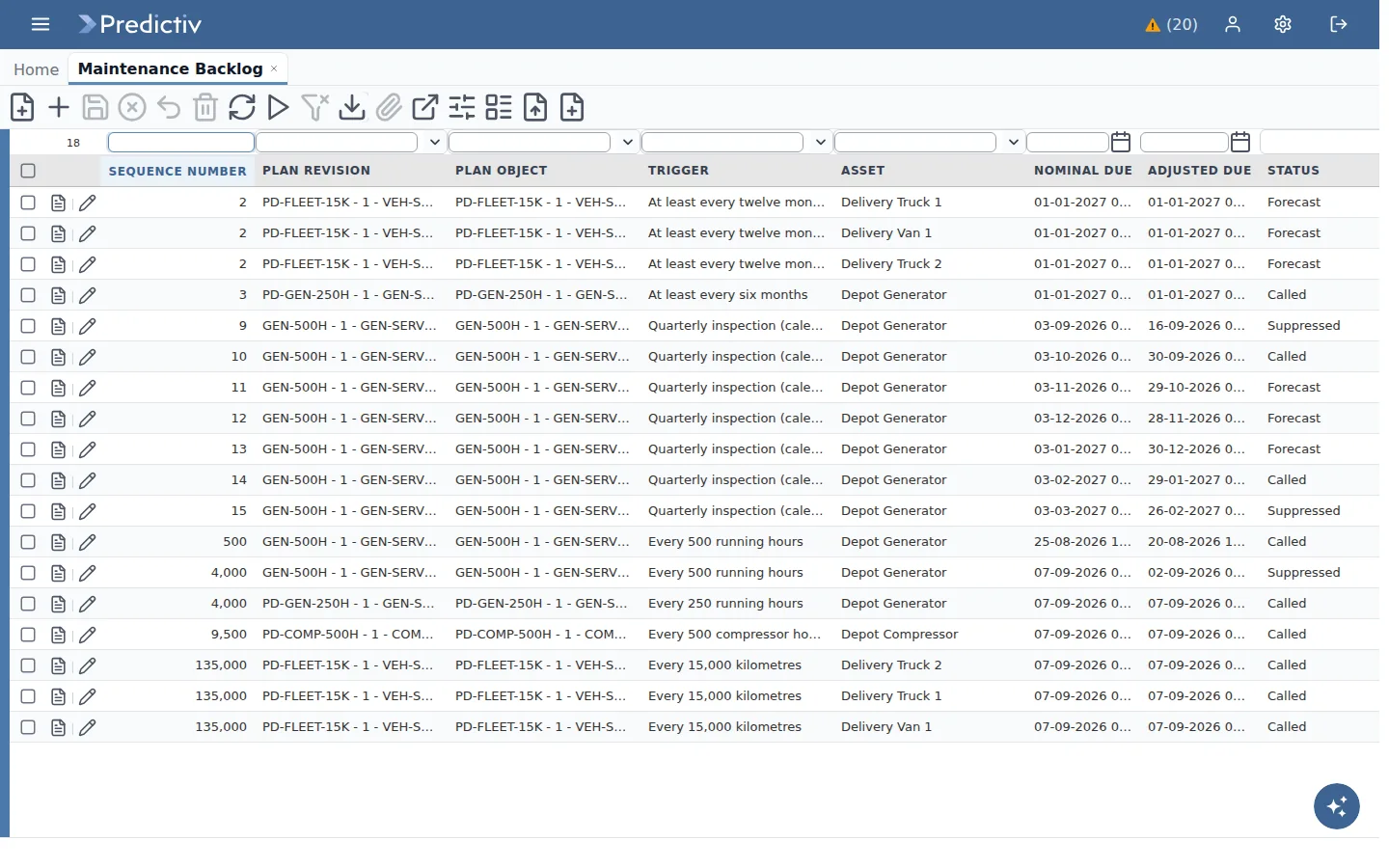Expand the Trigger filter dropdown
Screen dimensions: 1389x868
pyautogui.click(x=821, y=143)
